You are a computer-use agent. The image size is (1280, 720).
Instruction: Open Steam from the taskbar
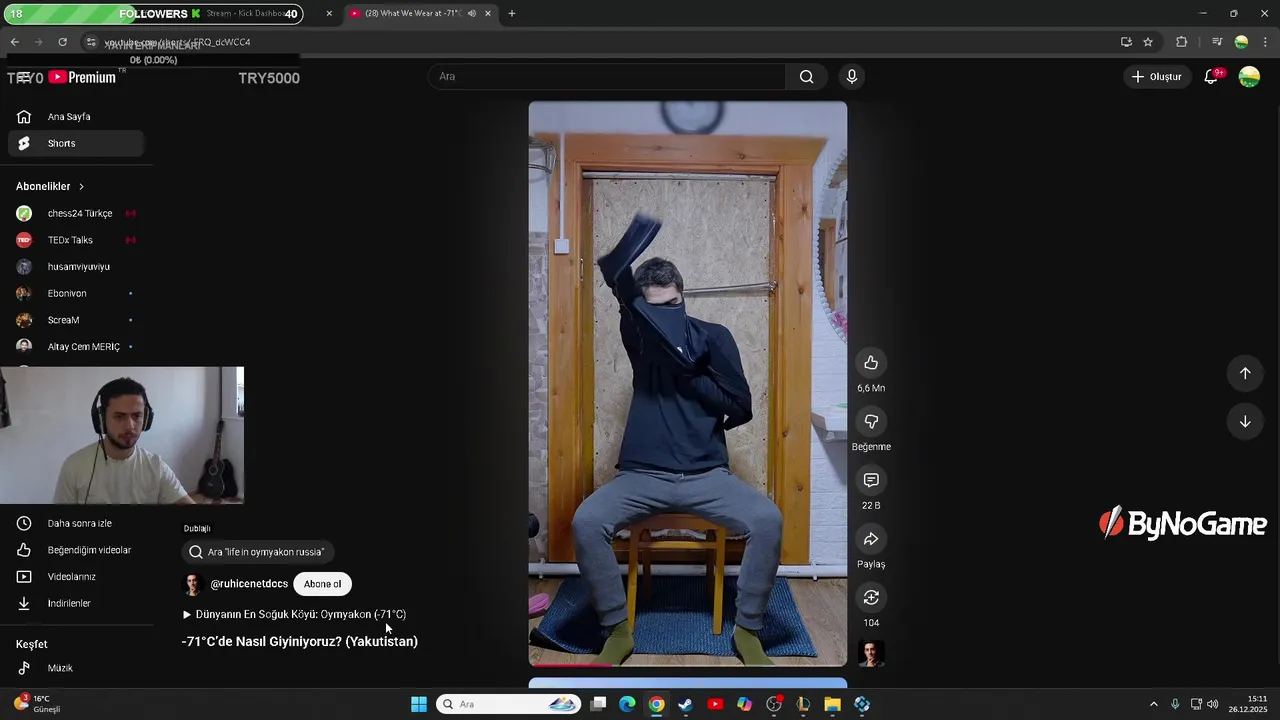(685, 704)
